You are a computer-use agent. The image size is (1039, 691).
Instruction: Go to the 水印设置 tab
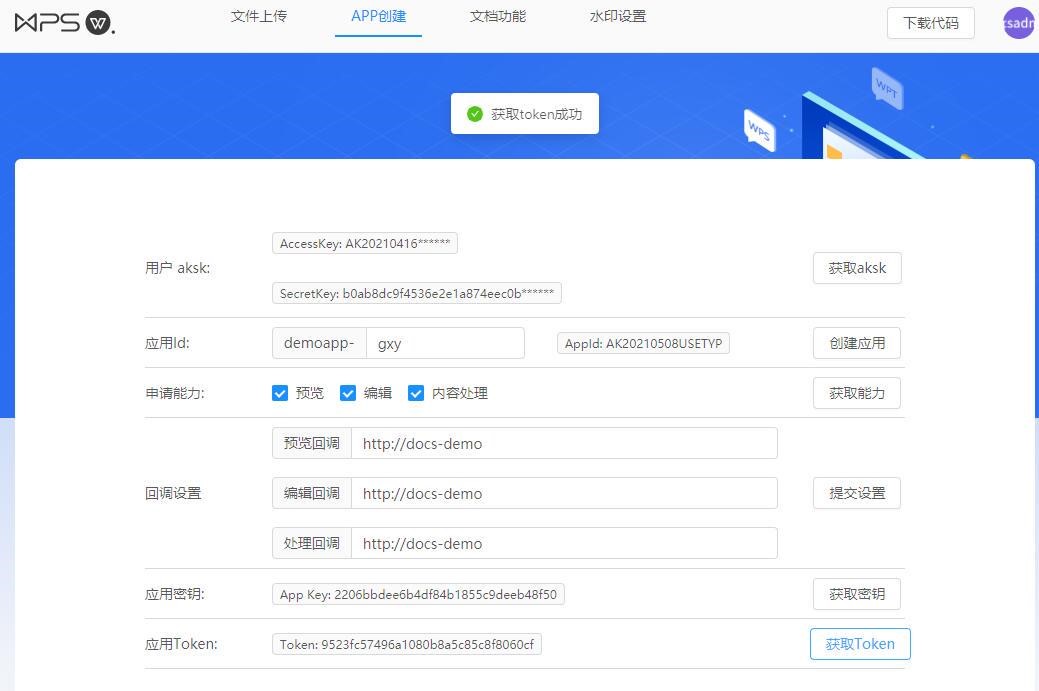[617, 17]
